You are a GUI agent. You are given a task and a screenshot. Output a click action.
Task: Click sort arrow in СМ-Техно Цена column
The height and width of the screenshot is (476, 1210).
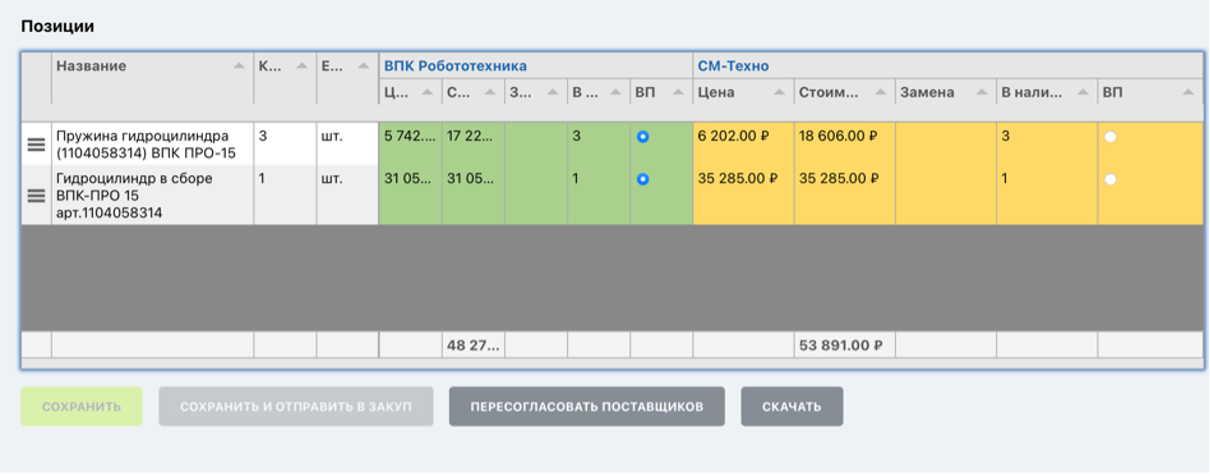click(778, 93)
